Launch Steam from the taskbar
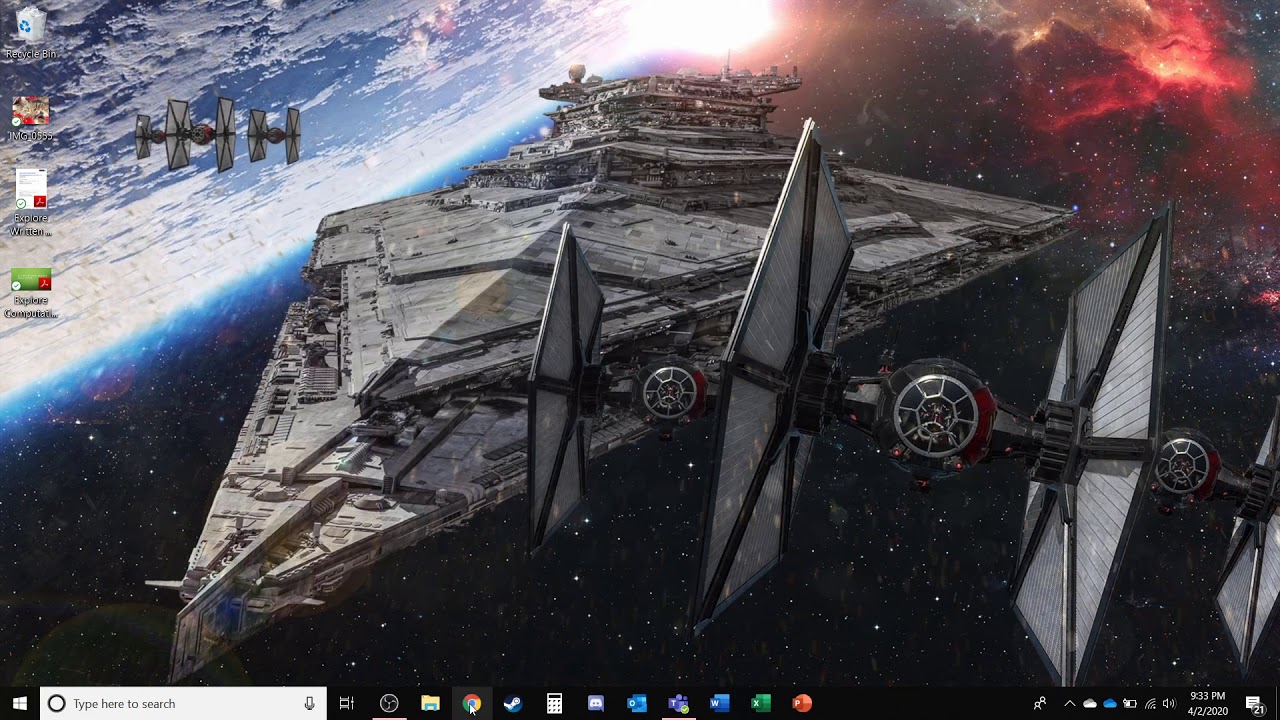This screenshot has height=720, width=1280. [x=513, y=704]
